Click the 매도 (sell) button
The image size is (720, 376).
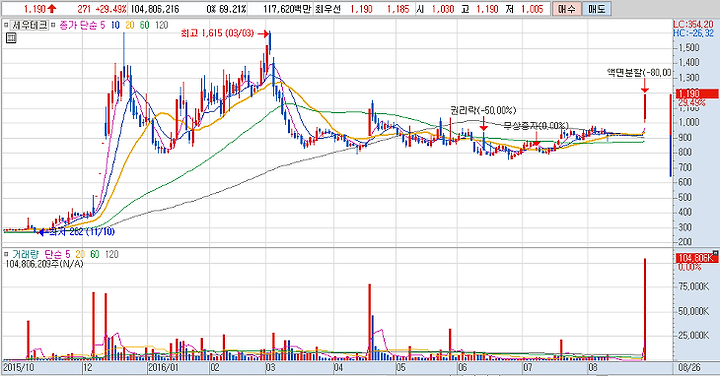pos(596,9)
